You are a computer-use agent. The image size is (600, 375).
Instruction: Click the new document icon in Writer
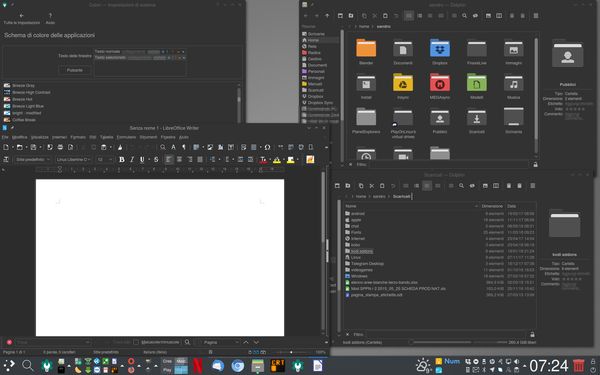point(6,147)
